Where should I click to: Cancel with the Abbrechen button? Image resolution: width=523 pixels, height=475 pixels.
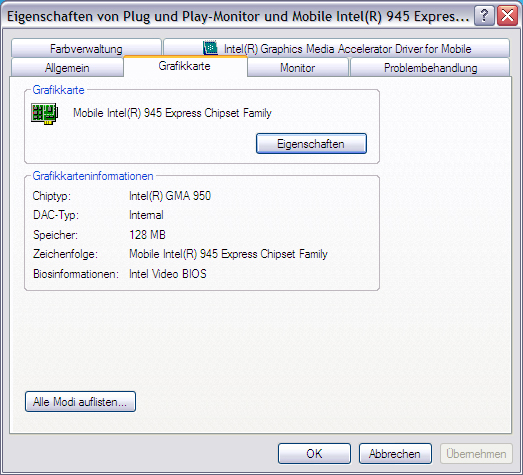[395, 454]
